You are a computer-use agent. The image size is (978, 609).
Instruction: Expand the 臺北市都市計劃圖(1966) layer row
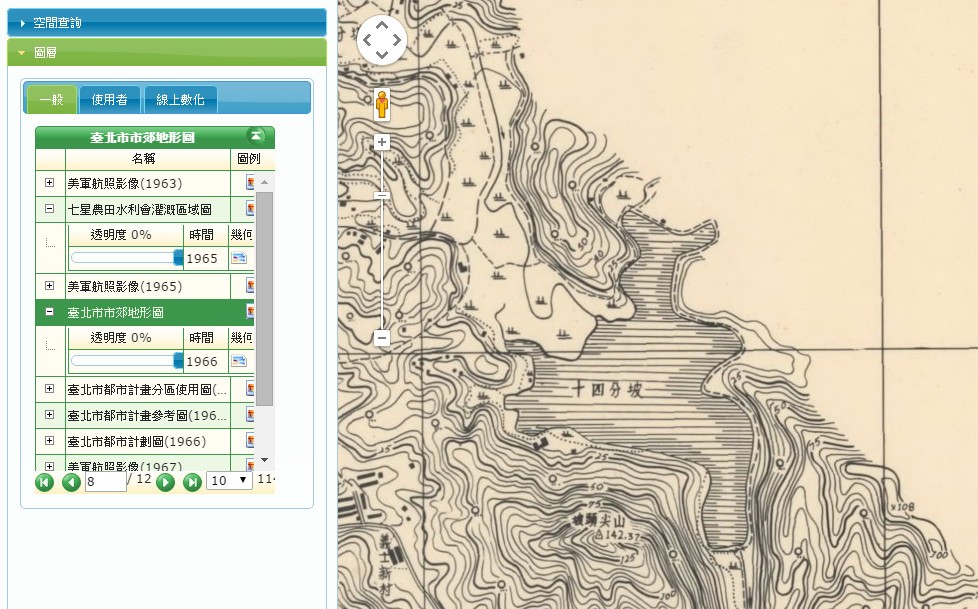coord(50,440)
